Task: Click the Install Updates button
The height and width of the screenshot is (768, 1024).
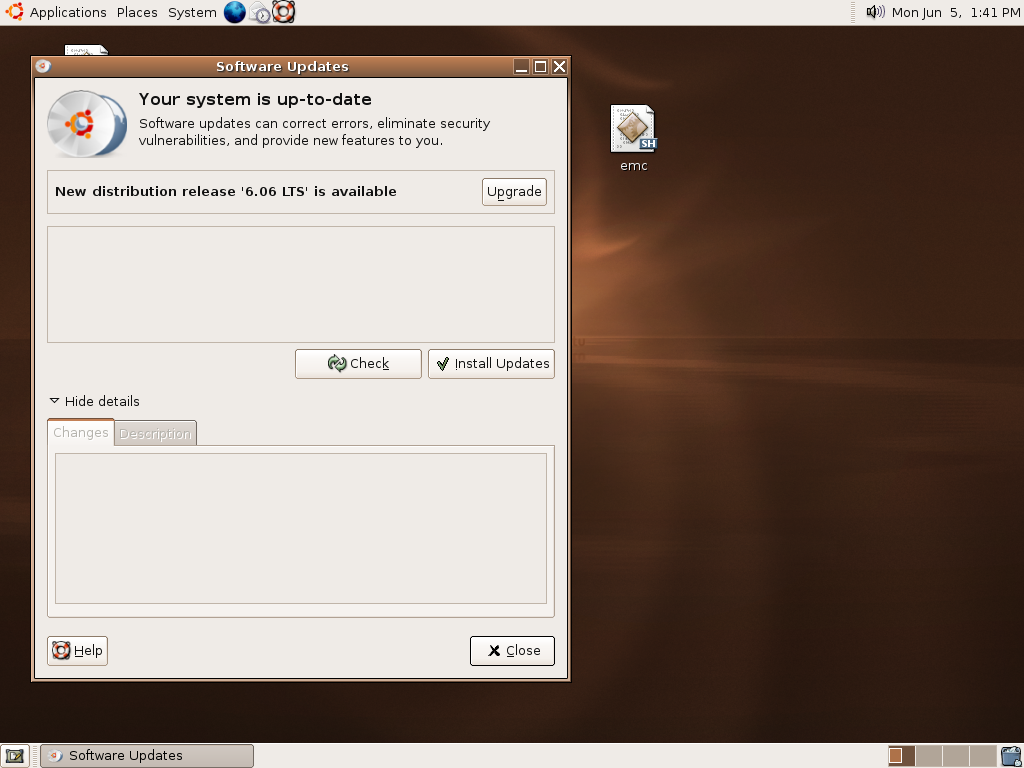Action: tap(491, 364)
